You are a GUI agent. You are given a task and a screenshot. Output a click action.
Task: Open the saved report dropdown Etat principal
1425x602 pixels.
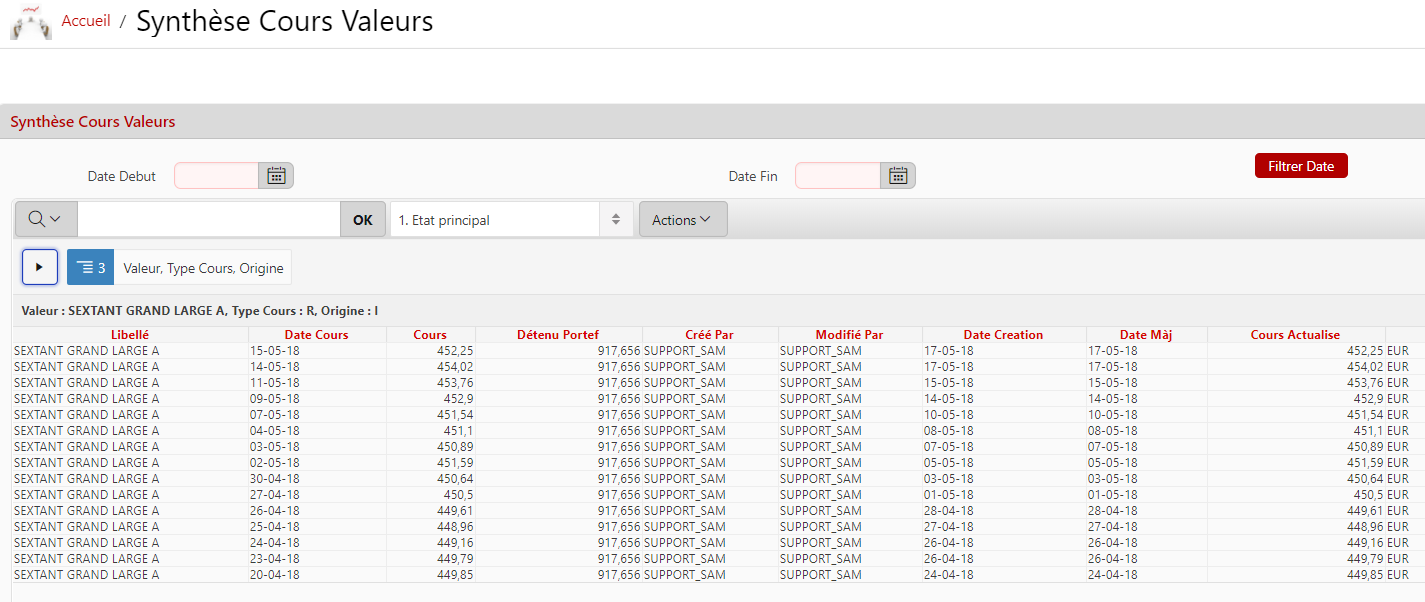point(510,220)
